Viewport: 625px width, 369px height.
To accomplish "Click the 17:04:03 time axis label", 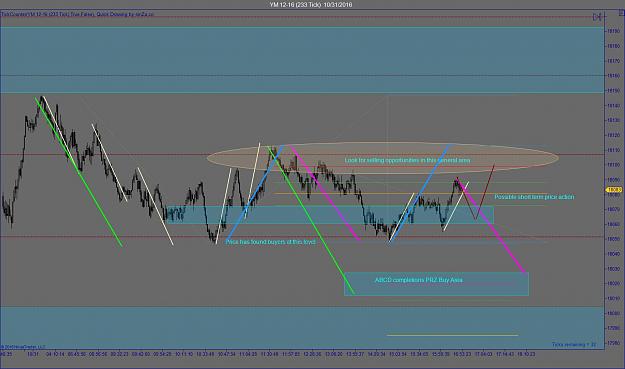I will pyautogui.click(x=483, y=354).
